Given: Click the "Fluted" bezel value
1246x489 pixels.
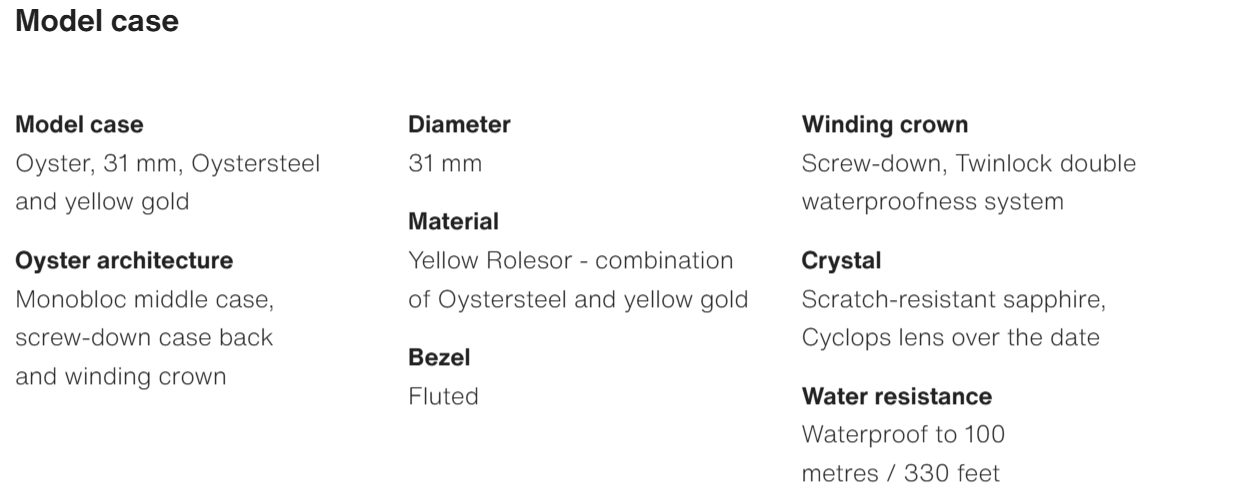Looking at the screenshot, I should (x=443, y=396).
